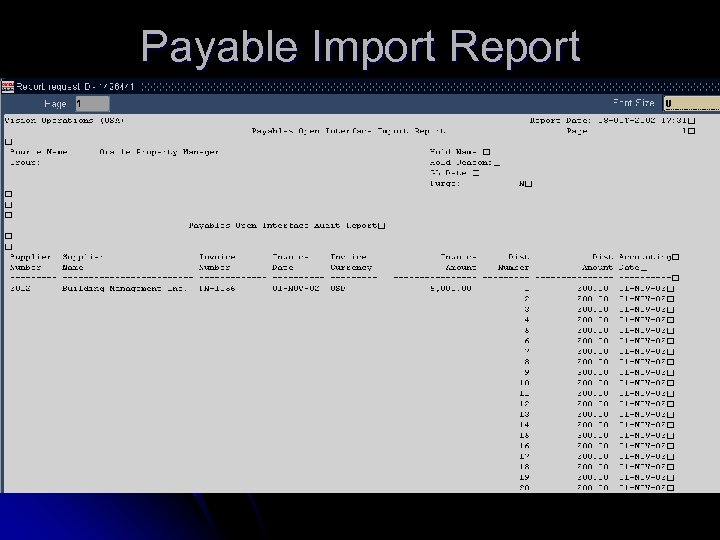Click the 'Source Name' label
The image size is (720, 540).
point(39,152)
